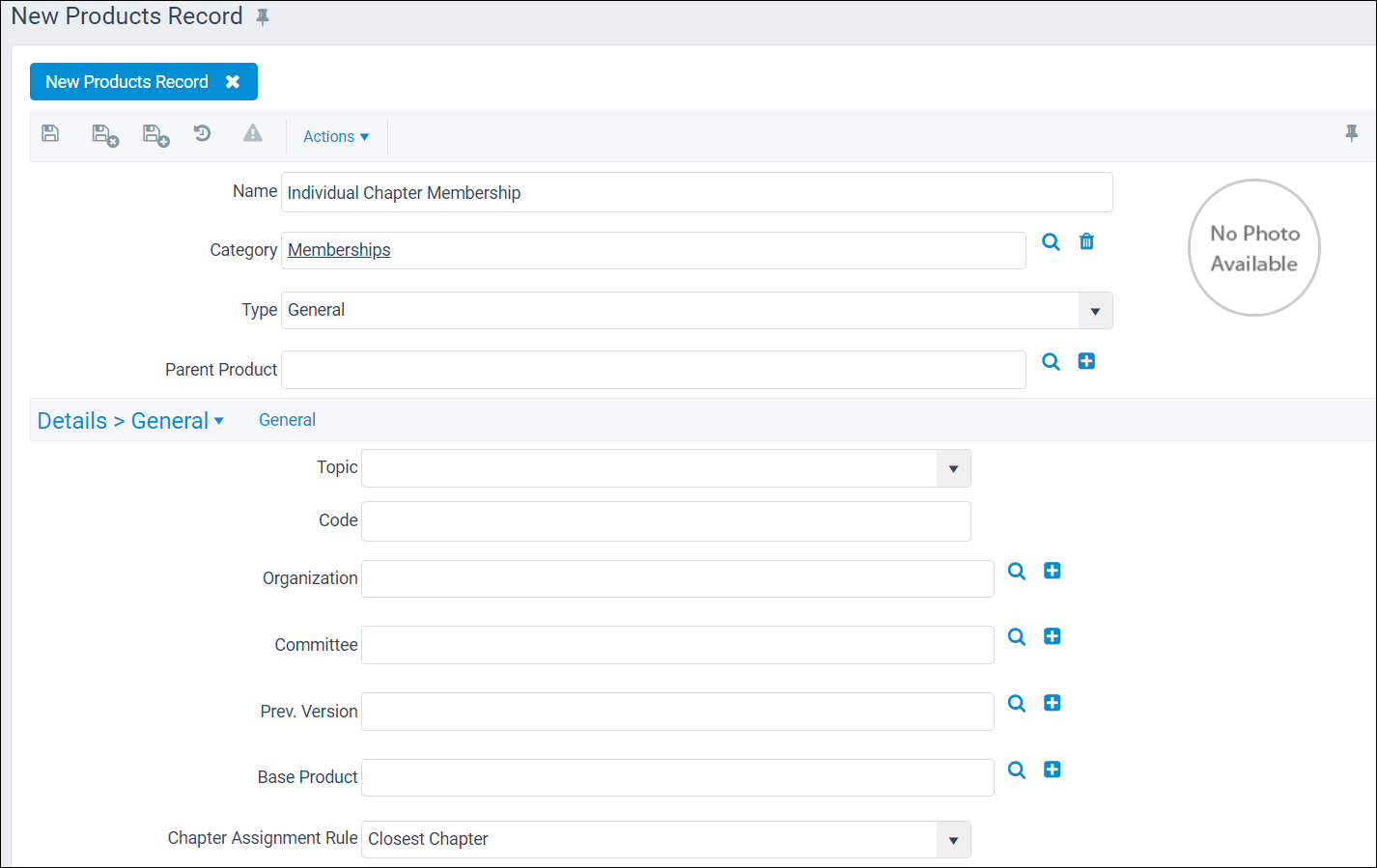Search Organization with the magnifier icon
Image resolution: width=1377 pixels, height=868 pixels.
coord(1017,571)
